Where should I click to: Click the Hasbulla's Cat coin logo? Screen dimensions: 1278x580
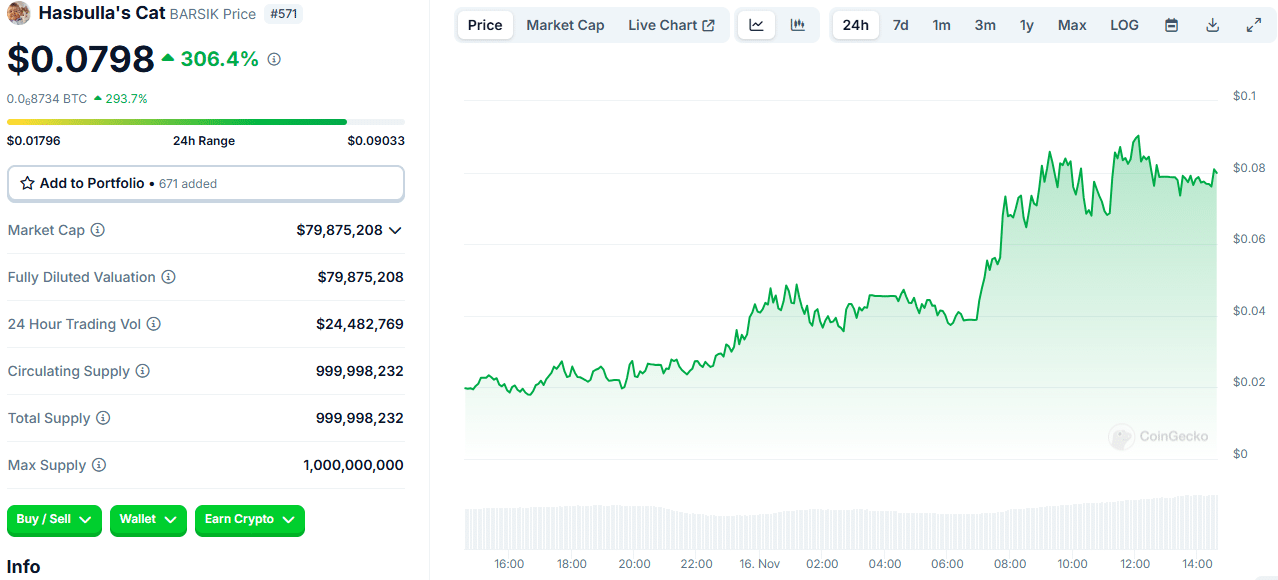tap(19, 13)
